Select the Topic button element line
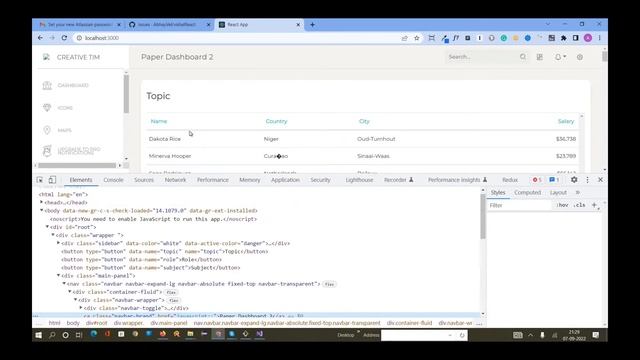This screenshot has width=640, height=360. 164,251
